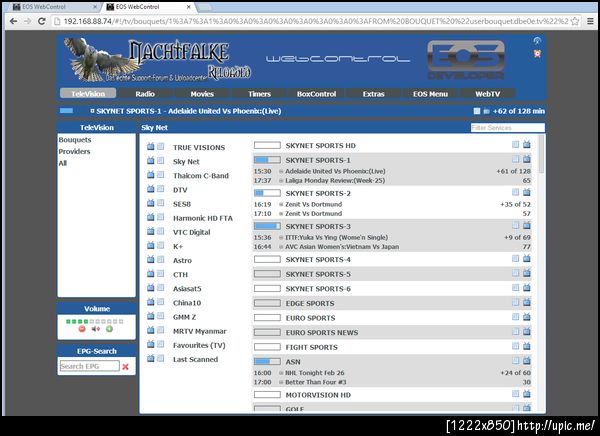Viewport: 600px width, 436px height.
Task: Click the EPG list icon beside K+ bouquet
Action: [x=161, y=245]
